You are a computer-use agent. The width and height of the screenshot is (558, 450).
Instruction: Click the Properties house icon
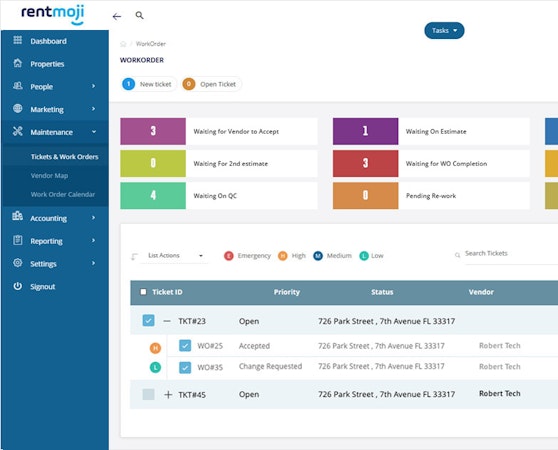tap(17, 63)
